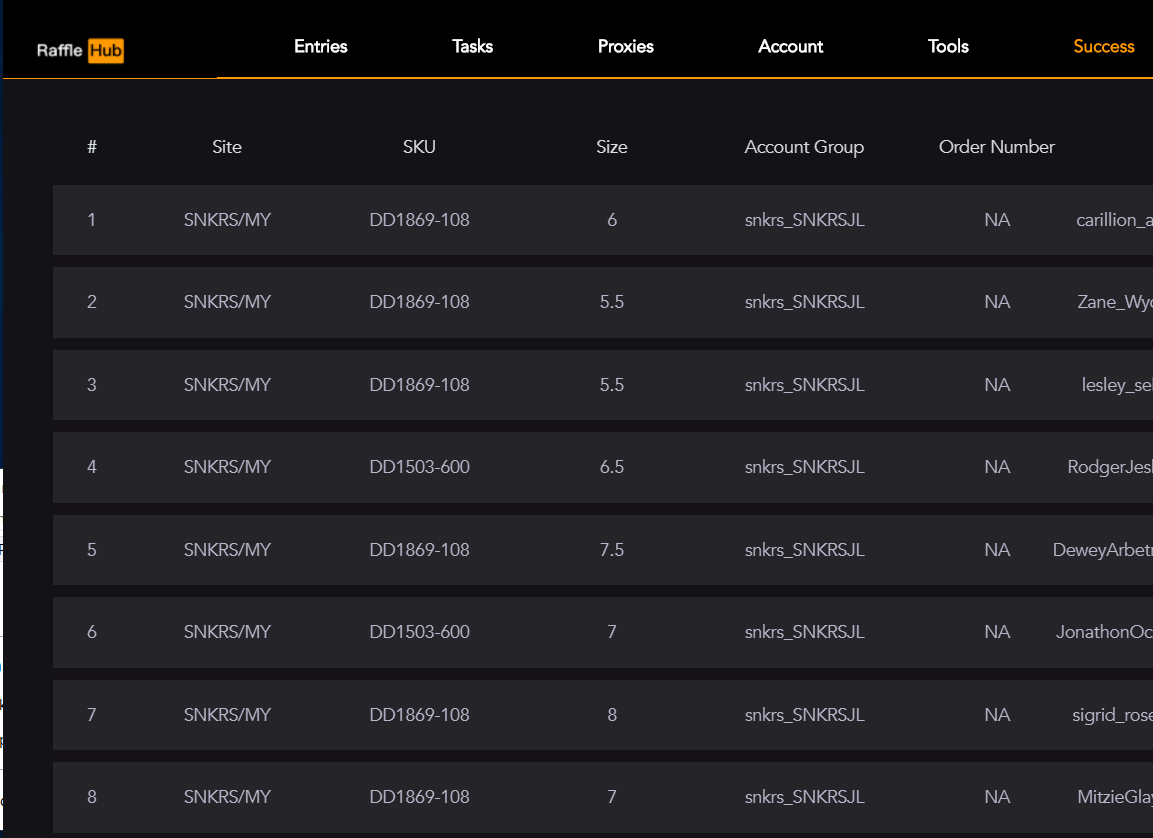Click SNKRS/MY in row 1
The image size is (1153, 838).
[x=227, y=220]
